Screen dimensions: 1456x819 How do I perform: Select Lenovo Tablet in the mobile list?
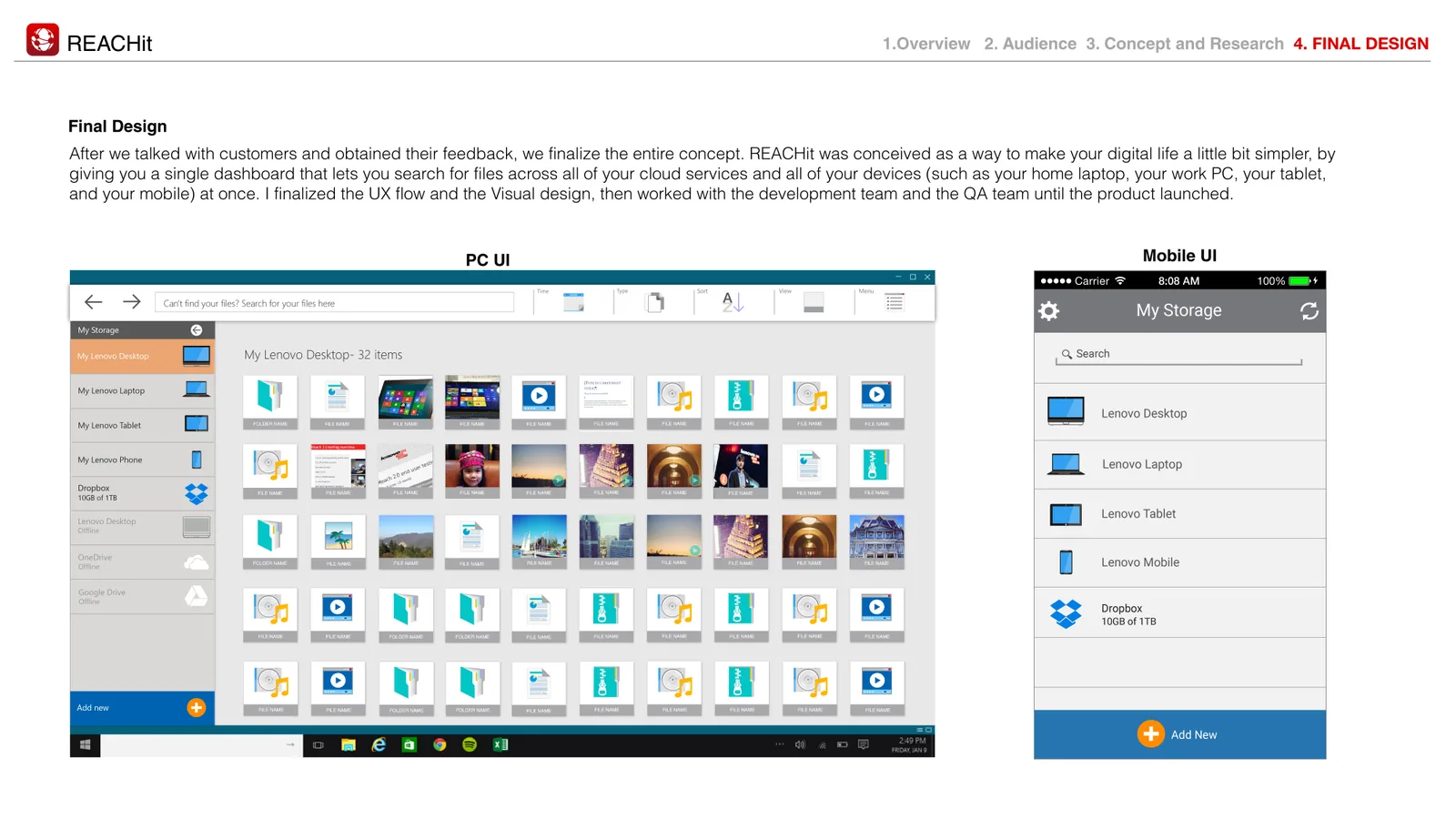pos(1179,514)
